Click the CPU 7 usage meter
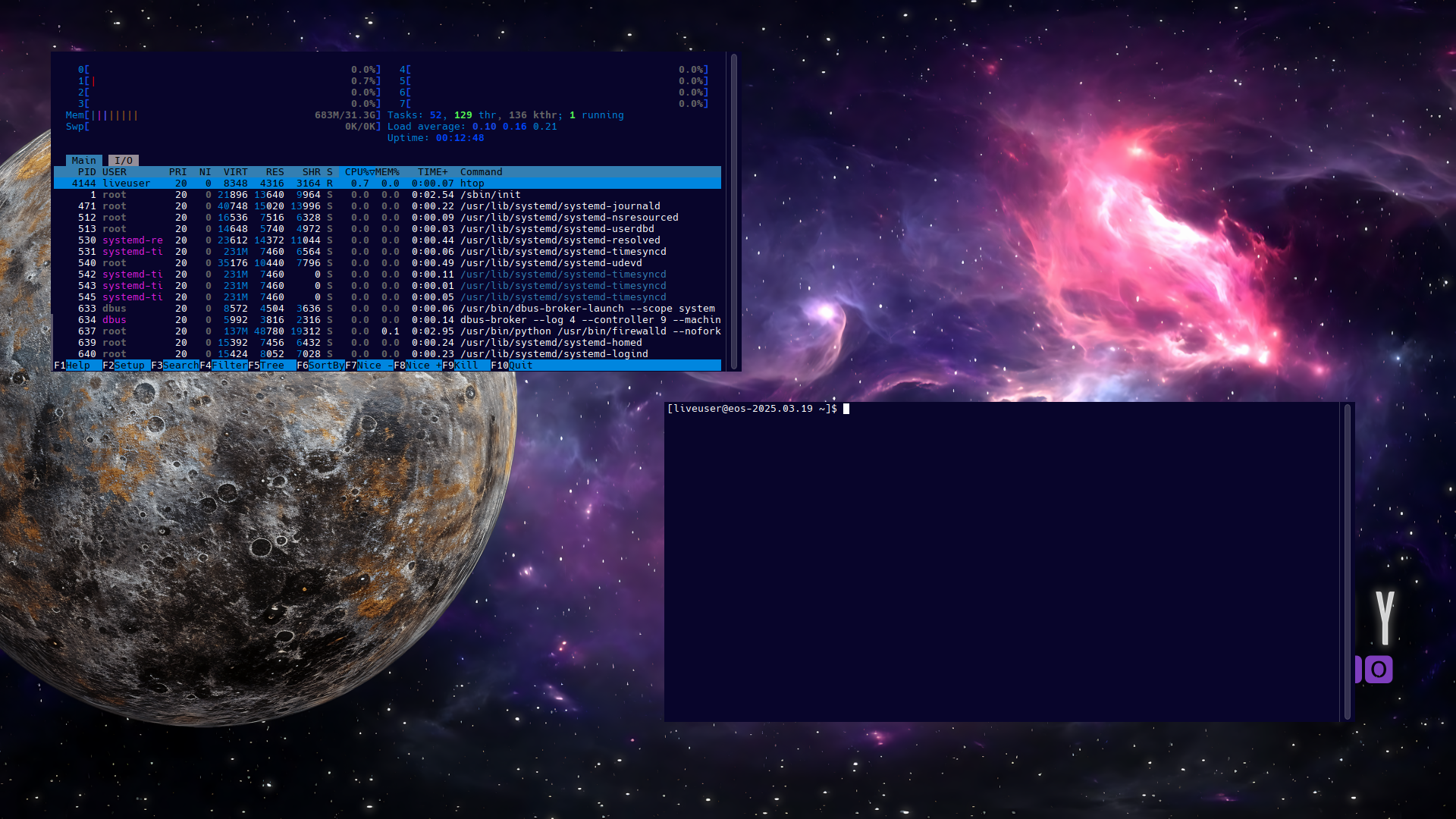This screenshot has width=1456, height=819. click(554, 104)
